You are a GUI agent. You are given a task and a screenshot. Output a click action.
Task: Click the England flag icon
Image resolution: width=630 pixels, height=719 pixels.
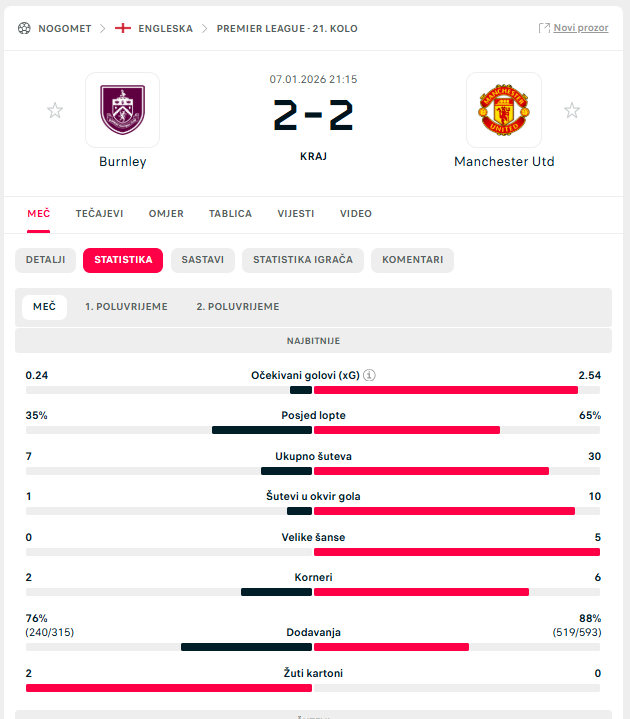(124, 28)
